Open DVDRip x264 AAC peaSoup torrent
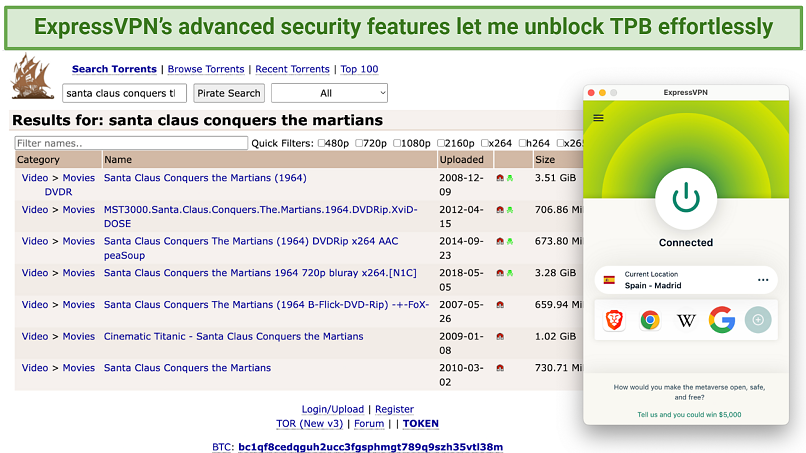 [x=251, y=248]
